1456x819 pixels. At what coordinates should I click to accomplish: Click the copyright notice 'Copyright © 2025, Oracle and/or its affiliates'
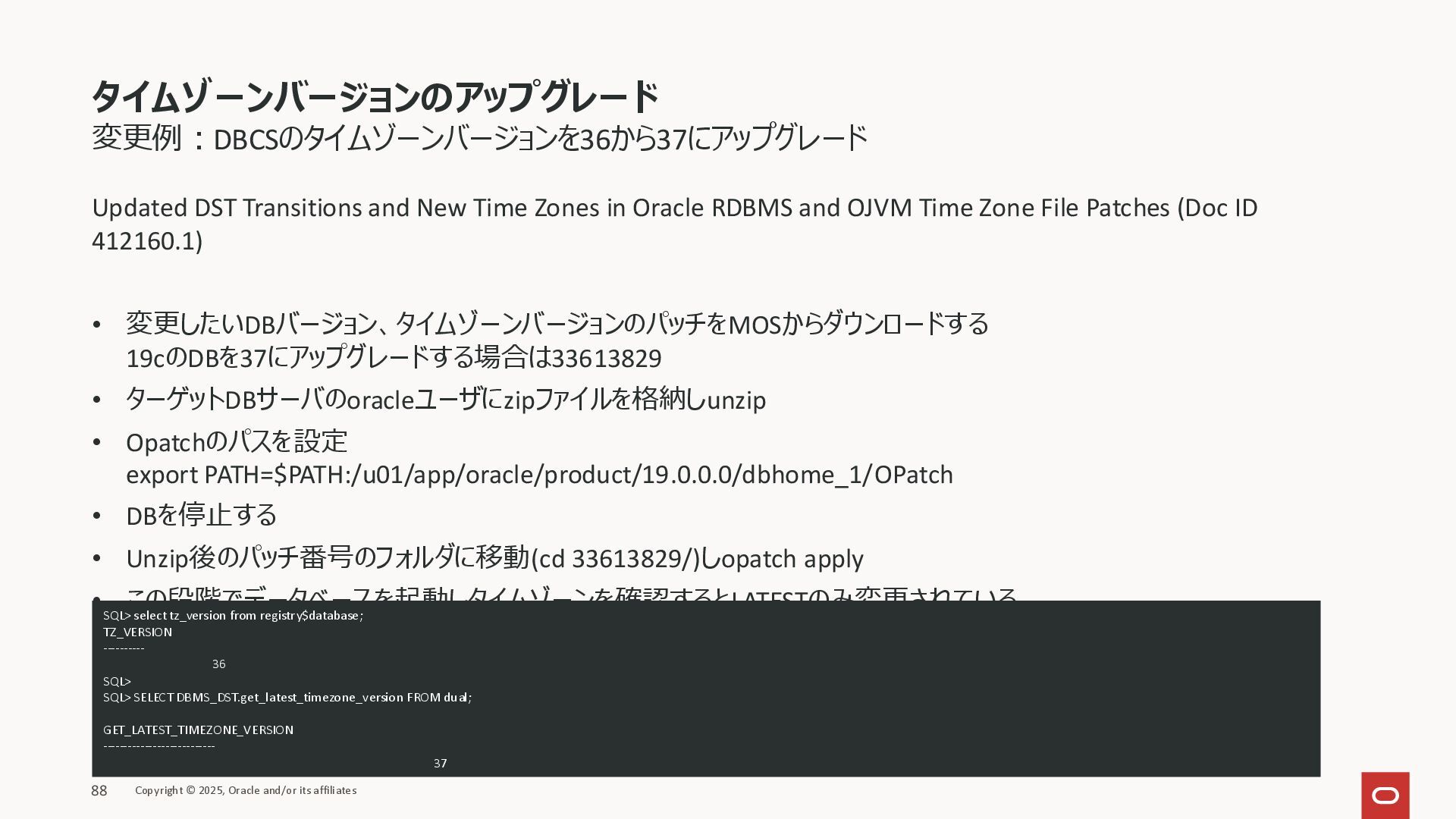click(246, 791)
